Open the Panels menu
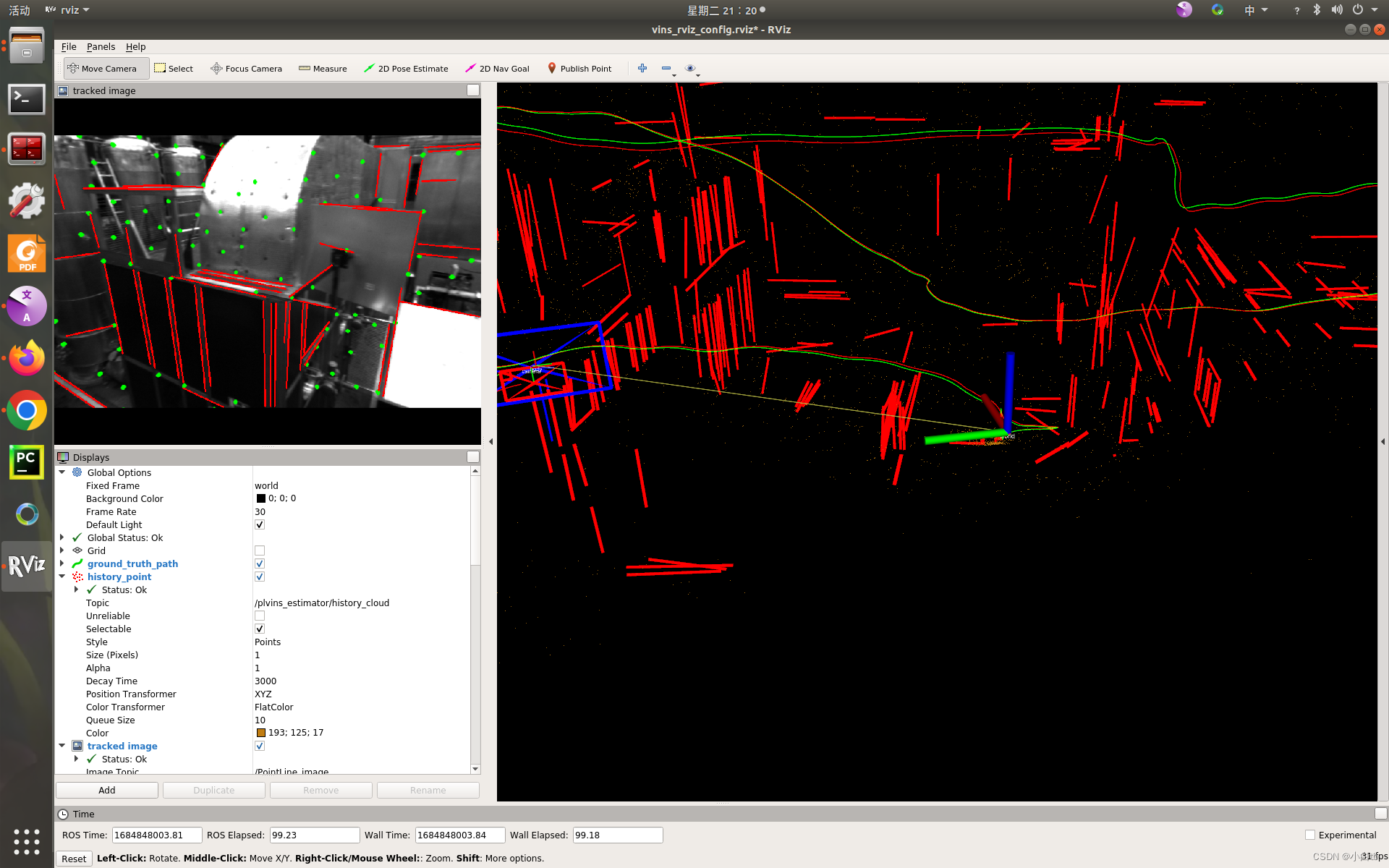1389x868 pixels. coord(100,46)
